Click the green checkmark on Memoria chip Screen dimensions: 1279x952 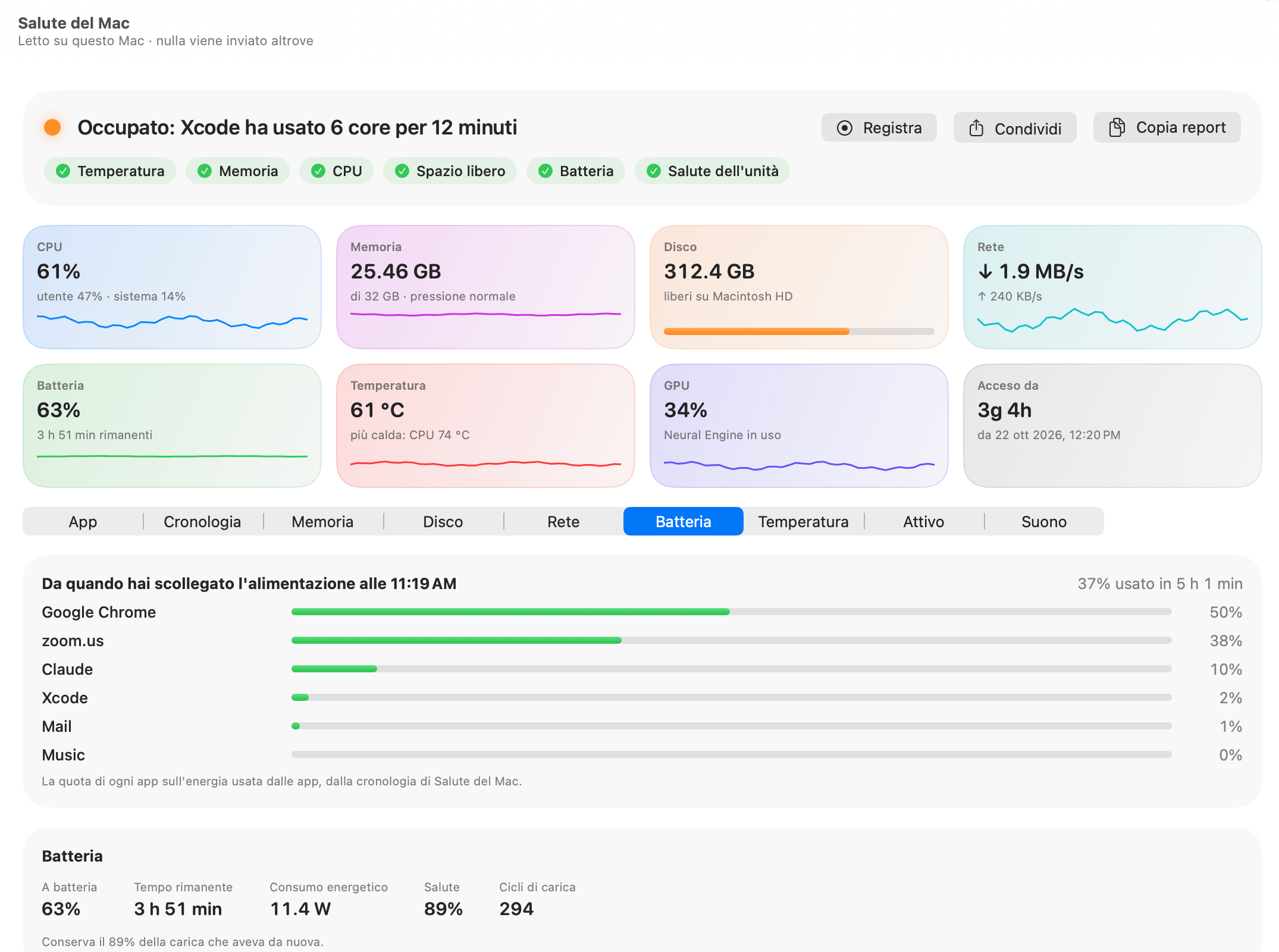(205, 171)
